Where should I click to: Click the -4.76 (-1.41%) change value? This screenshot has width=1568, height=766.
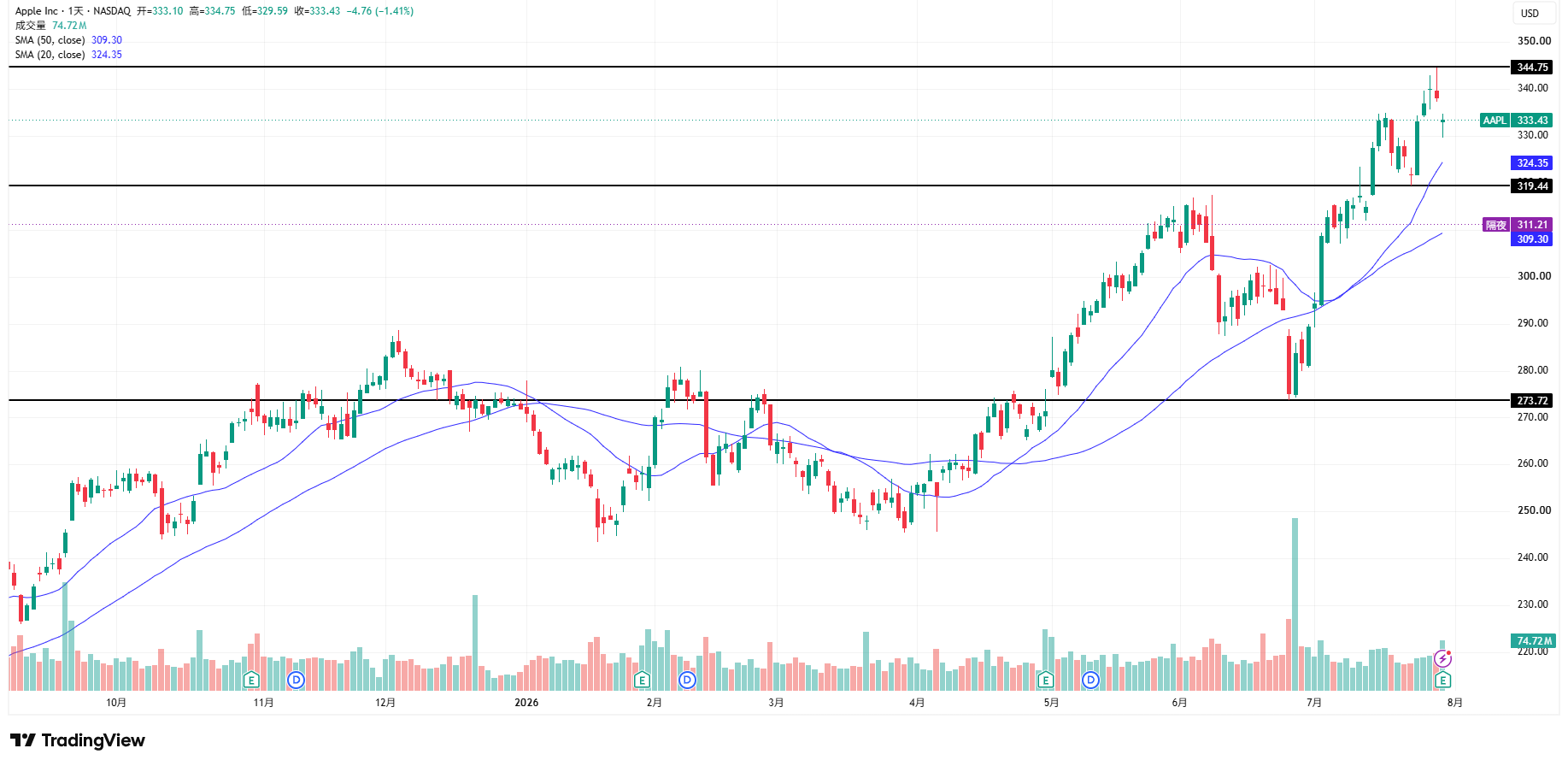pyautogui.click(x=380, y=11)
